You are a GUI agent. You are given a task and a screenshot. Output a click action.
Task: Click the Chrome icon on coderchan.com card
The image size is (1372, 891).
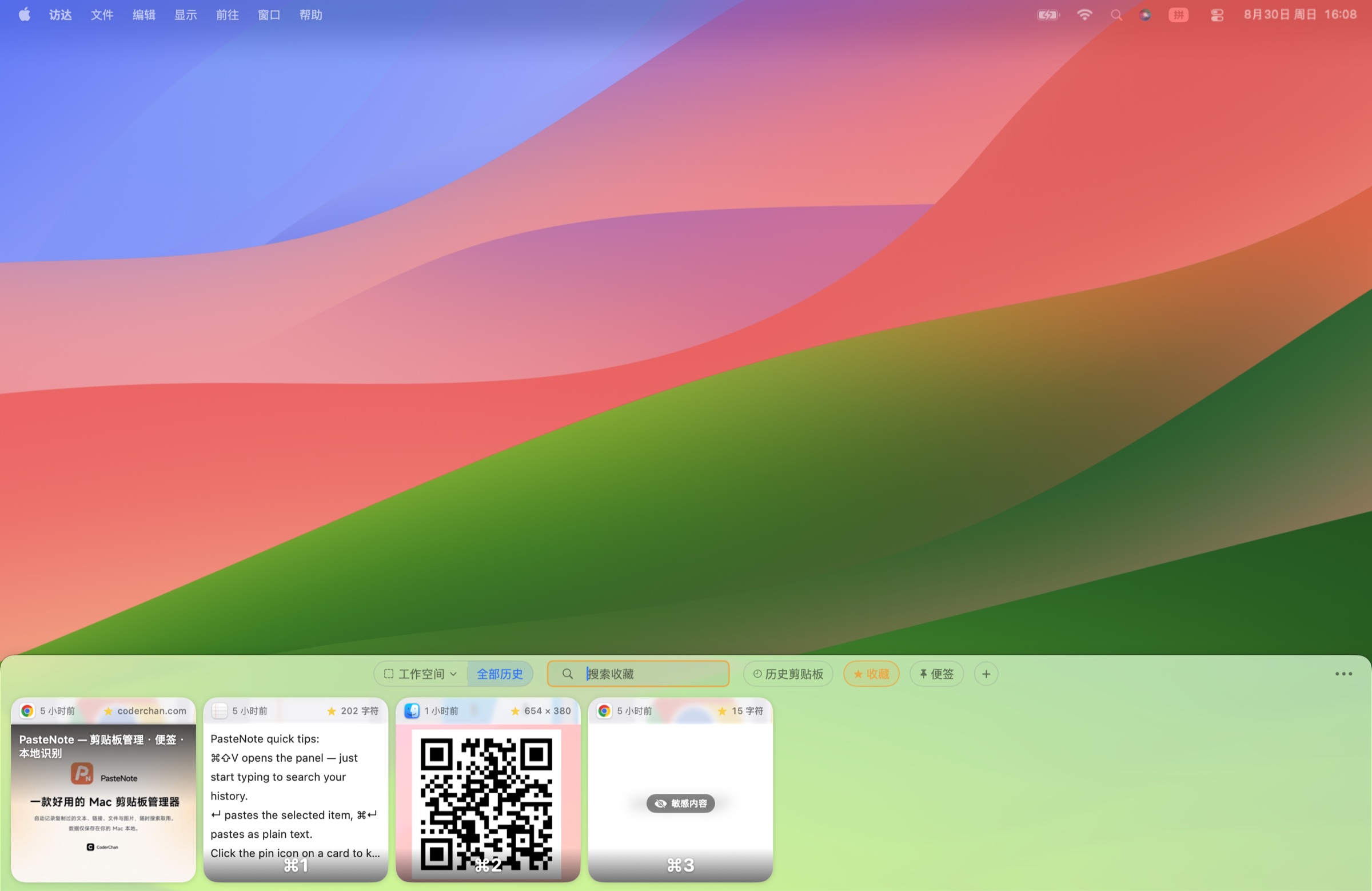pyautogui.click(x=27, y=710)
